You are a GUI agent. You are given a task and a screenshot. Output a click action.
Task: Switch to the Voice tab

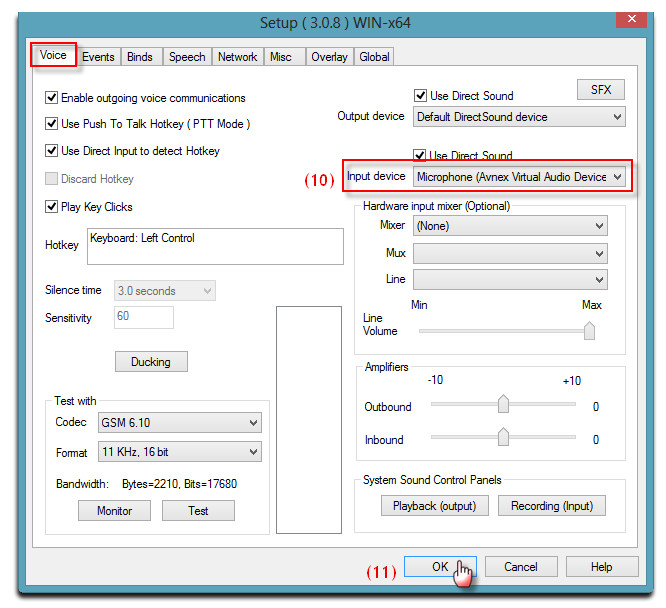point(53,55)
